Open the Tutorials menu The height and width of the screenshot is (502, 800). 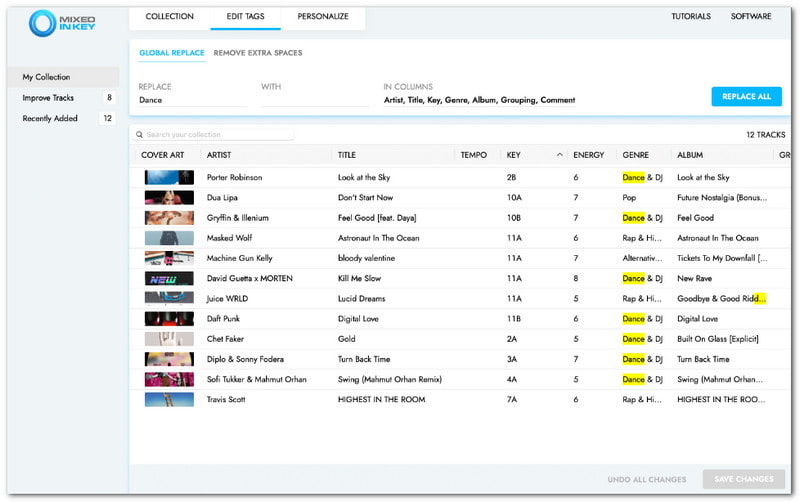(x=691, y=16)
